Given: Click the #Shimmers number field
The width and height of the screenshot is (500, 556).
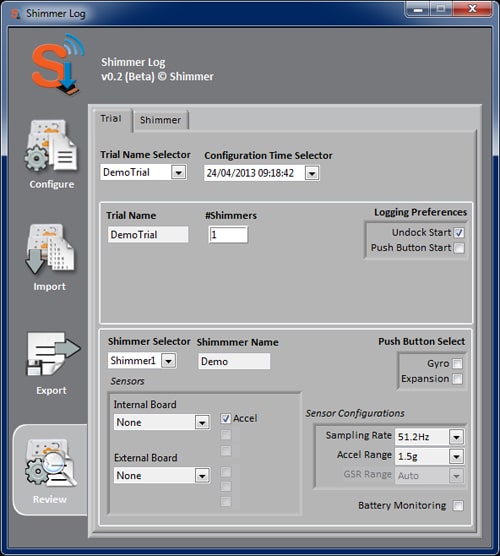Looking at the screenshot, I should point(228,235).
